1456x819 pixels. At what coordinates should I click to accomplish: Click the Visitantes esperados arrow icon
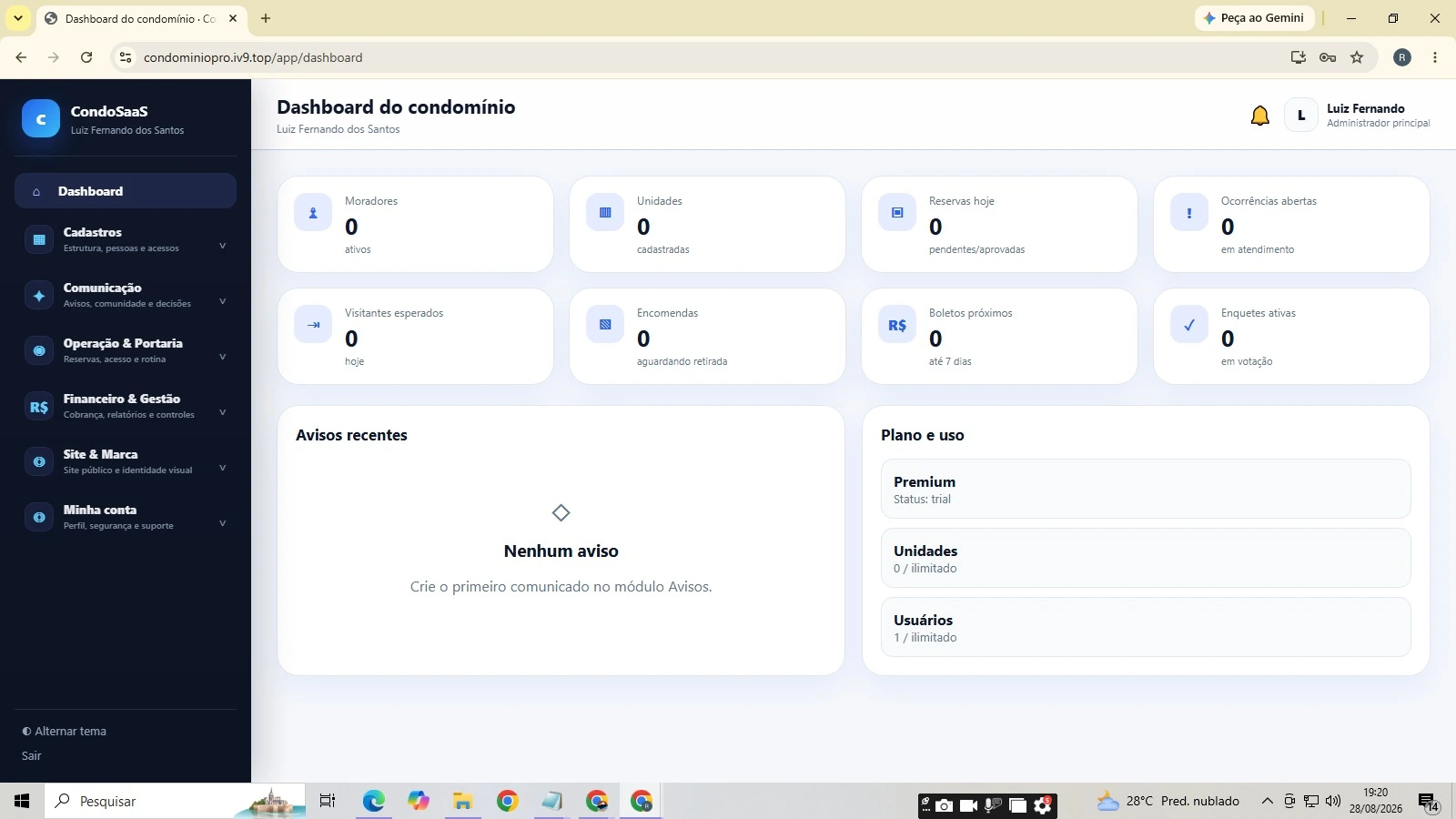coord(313,325)
